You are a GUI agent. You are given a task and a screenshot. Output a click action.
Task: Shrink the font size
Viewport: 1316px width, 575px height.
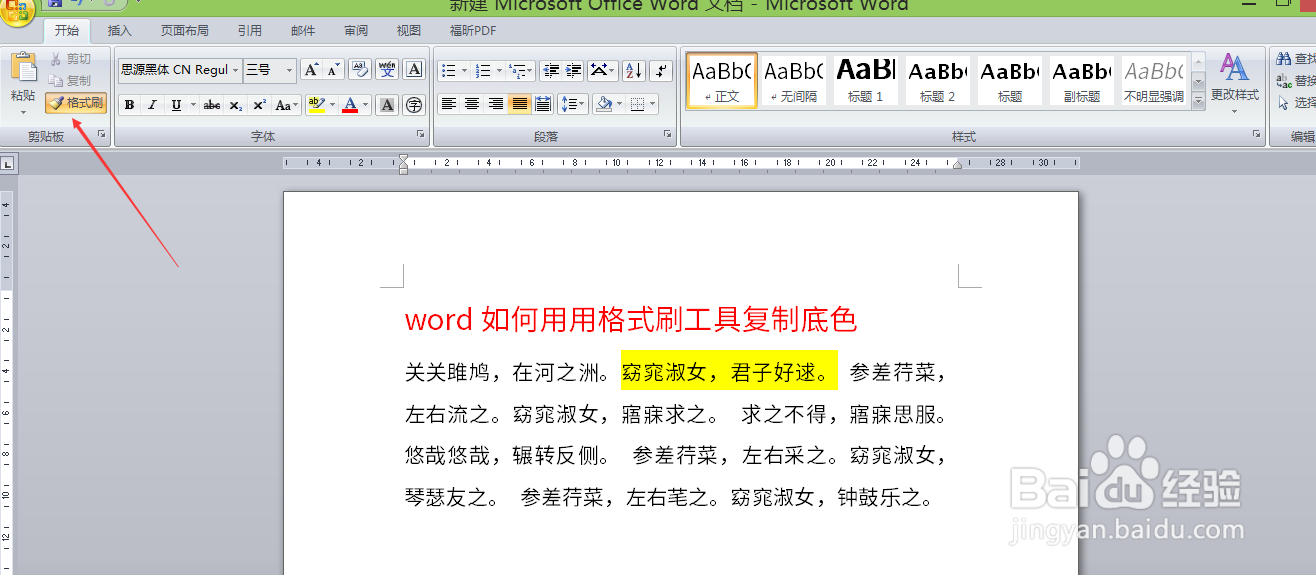point(333,70)
